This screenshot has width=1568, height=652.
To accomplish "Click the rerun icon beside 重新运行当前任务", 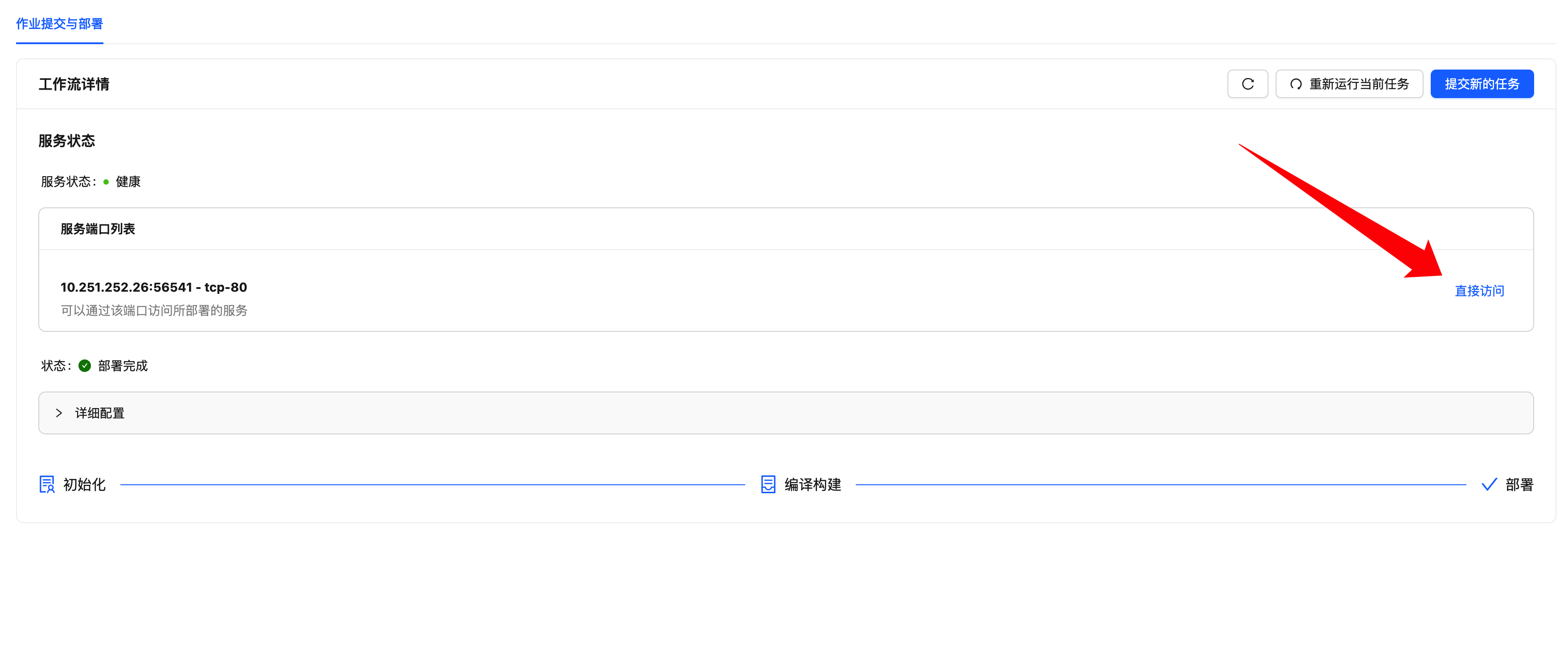I will coord(1296,84).
